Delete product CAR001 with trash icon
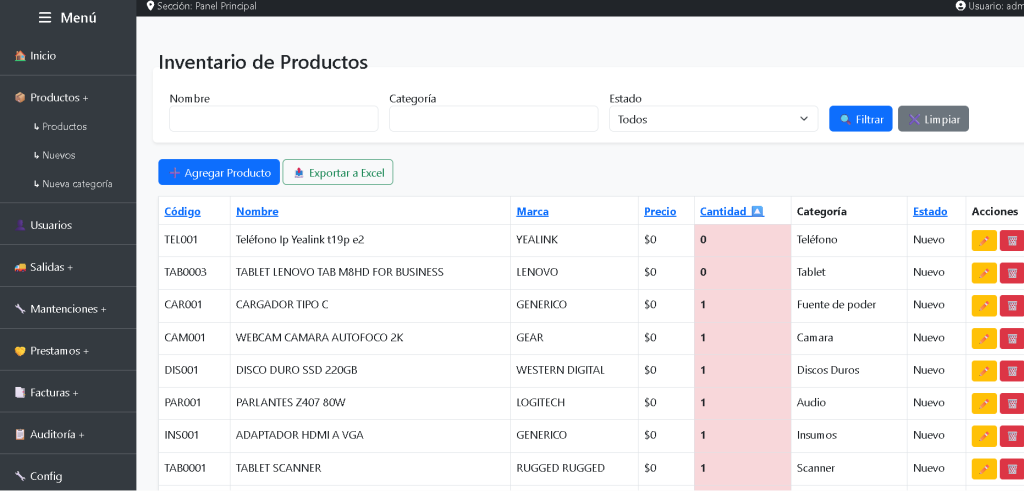1024x491 pixels. coord(1012,306)
